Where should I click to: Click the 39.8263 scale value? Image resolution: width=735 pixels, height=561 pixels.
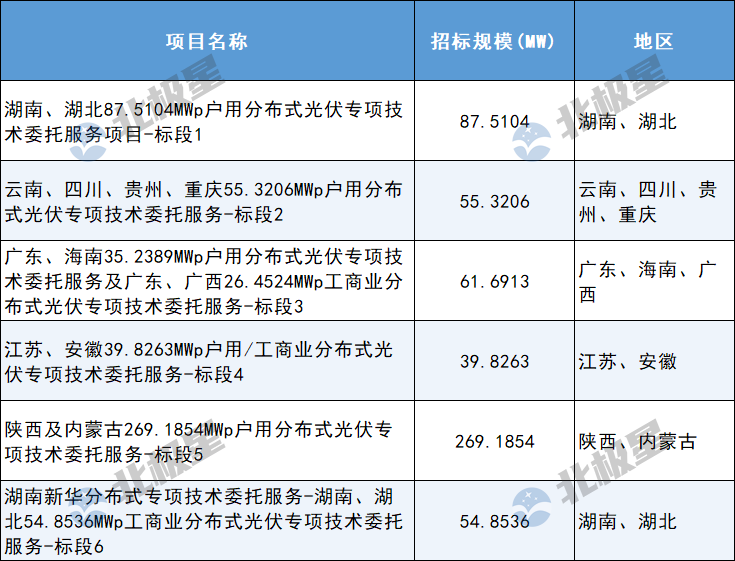pyautogui.click(x=494, y=362)
